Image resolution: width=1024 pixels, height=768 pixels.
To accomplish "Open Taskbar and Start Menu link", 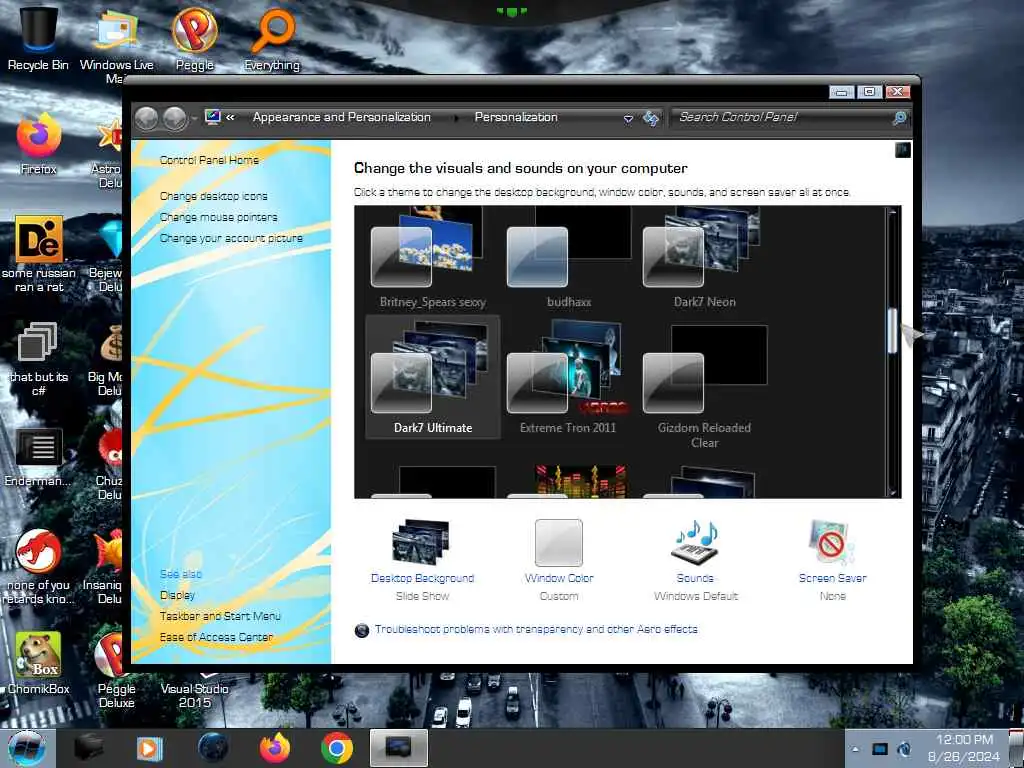I will point(220,616).
